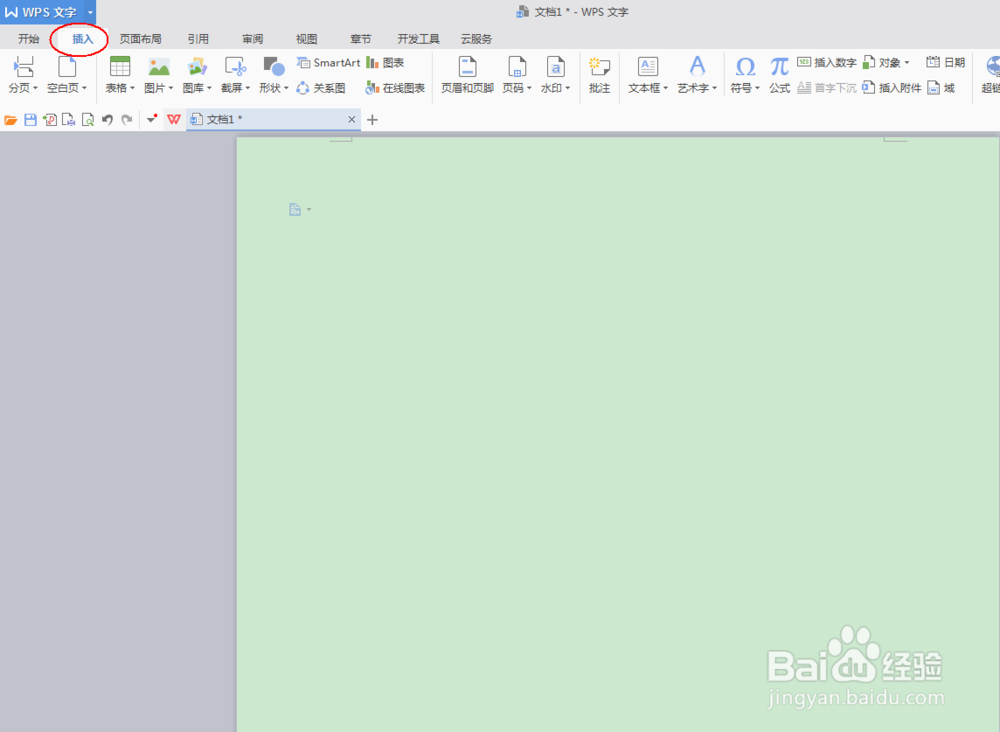The height and width of the screenshot is (732, 1000).
Task: Click the 图片 (picture) icon
Action: 158,66
